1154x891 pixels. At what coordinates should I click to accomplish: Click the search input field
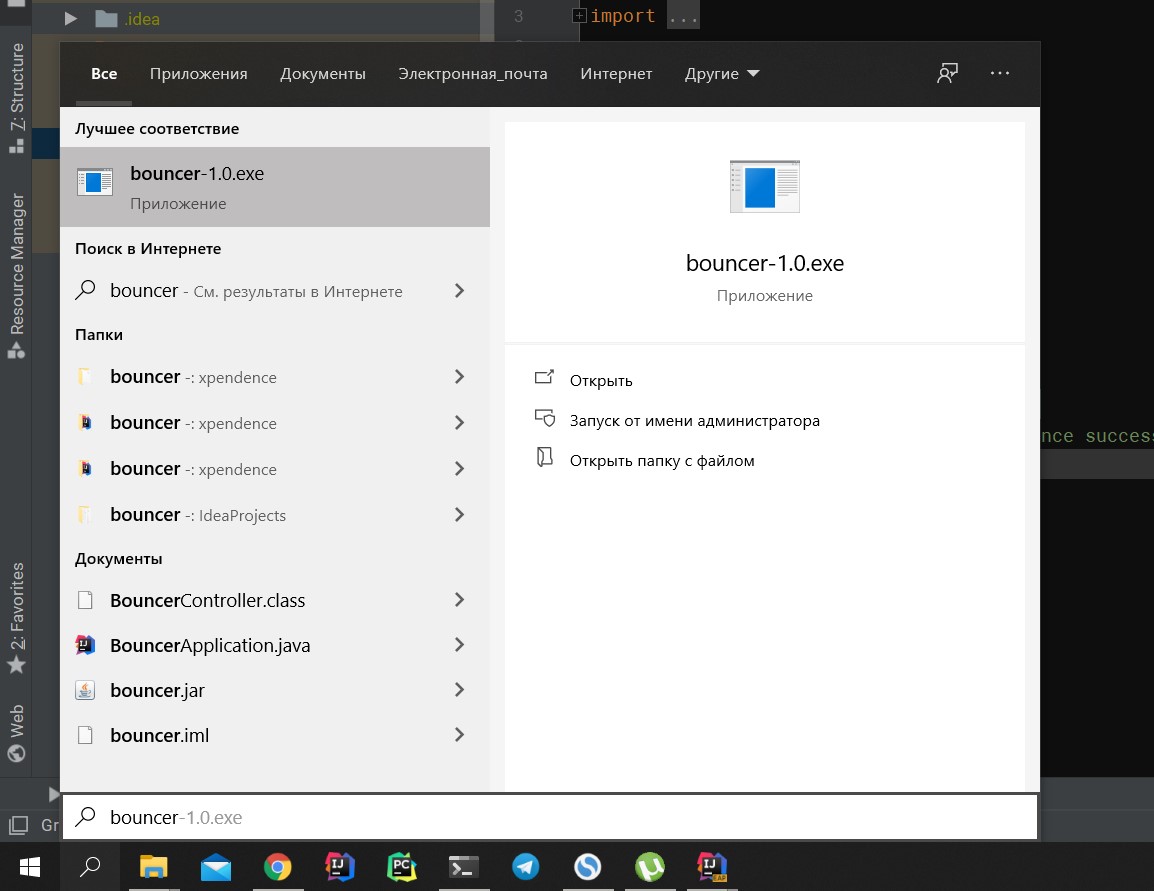pos(550,817)
